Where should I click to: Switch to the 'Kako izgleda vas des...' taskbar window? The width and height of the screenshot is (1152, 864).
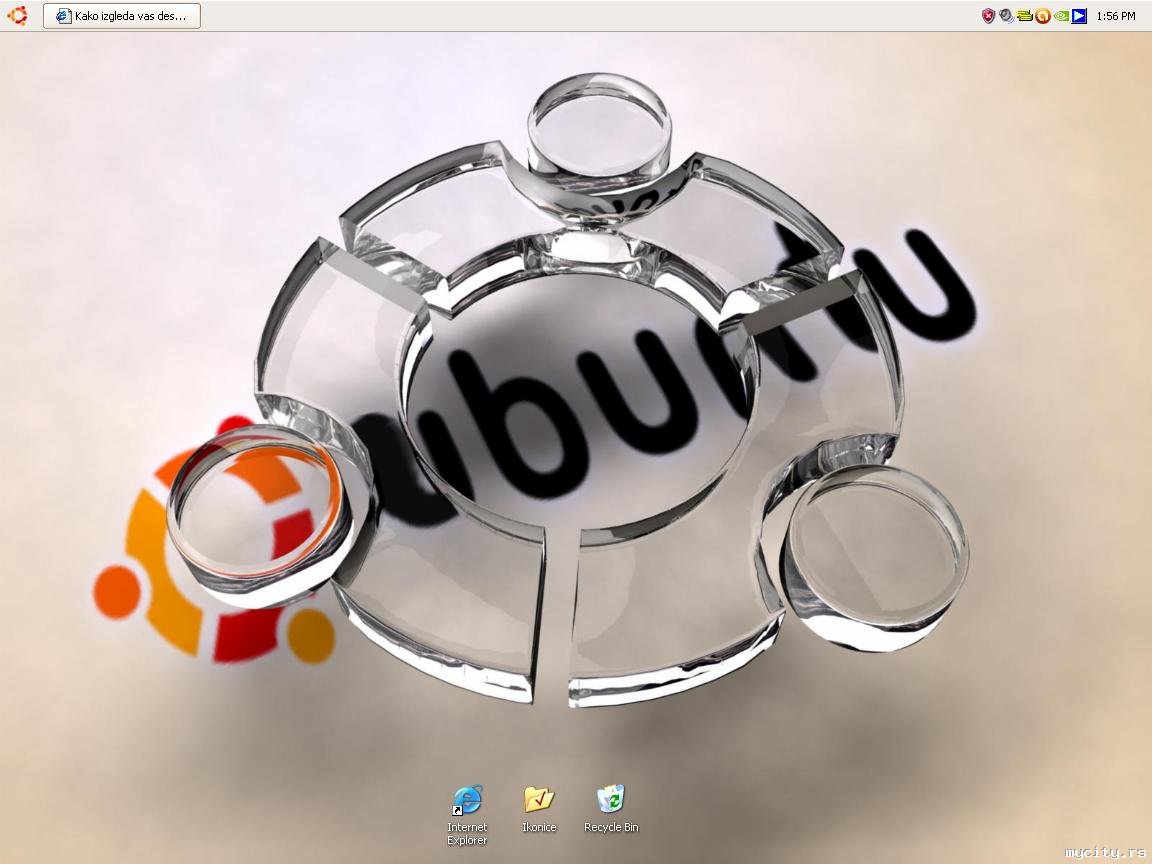click(x=122, y=15)
